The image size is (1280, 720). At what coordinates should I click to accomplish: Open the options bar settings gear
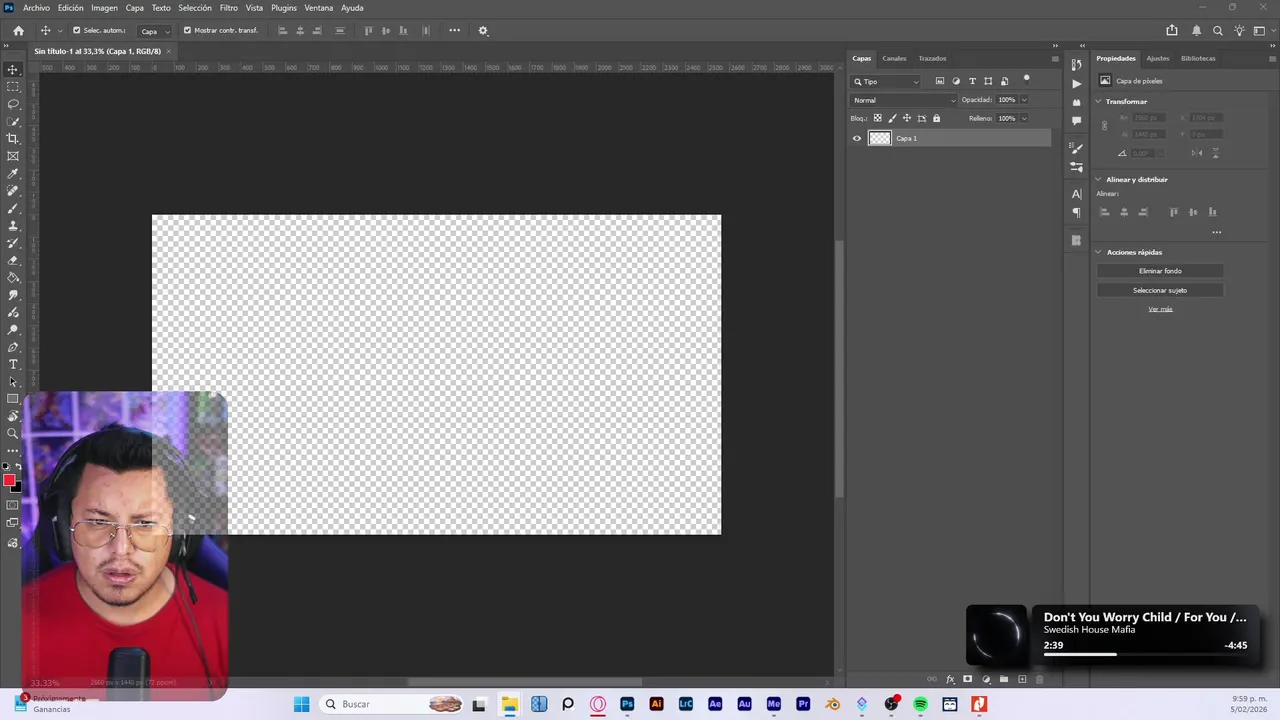[x=483, y=31]
